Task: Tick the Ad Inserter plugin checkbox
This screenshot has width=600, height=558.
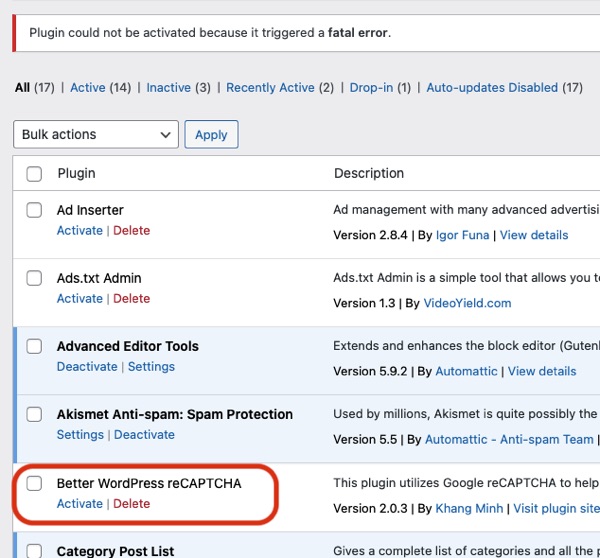Action: (34, 210)
